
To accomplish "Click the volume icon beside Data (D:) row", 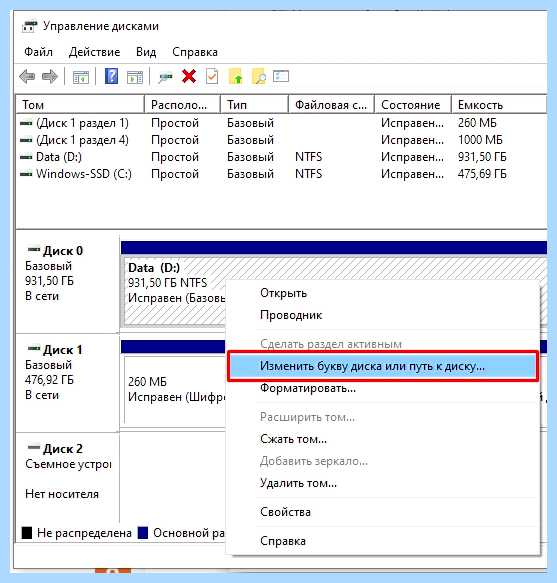I will [x=26, y=157].
